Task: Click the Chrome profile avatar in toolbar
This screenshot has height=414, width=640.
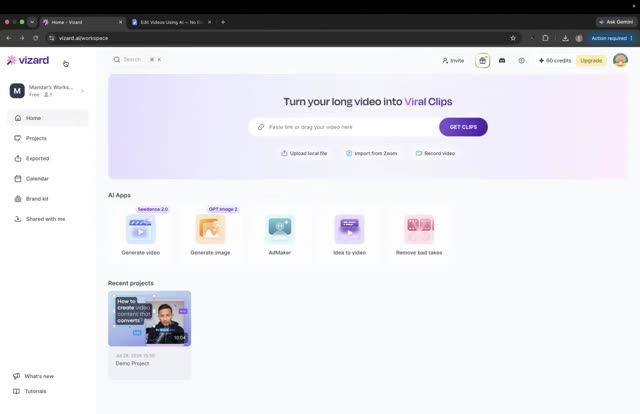Action: [579, 38]
